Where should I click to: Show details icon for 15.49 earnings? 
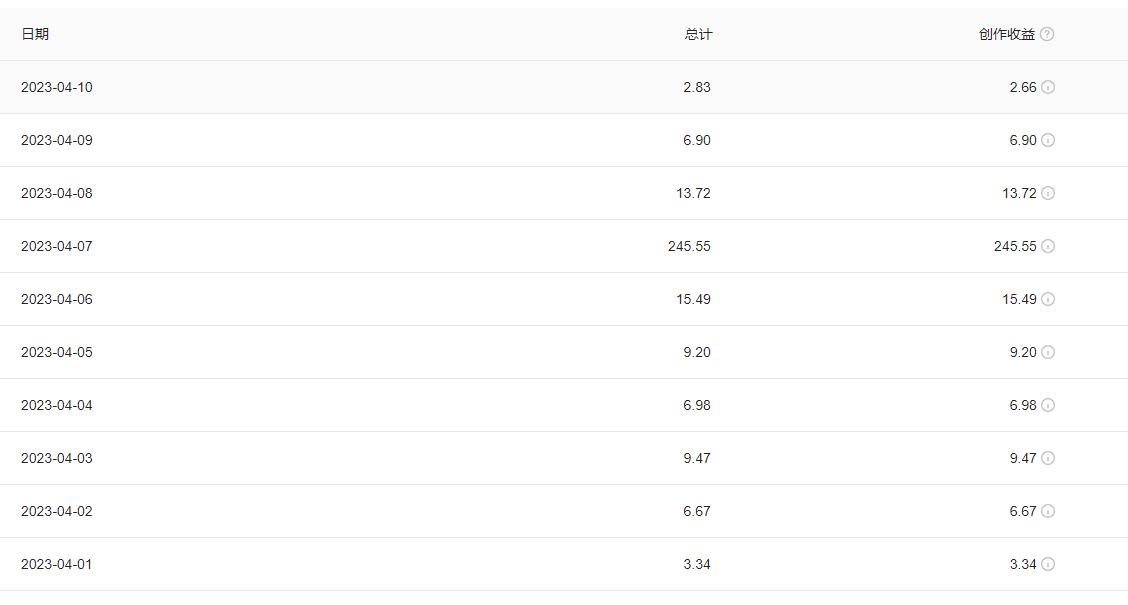[1048, 299]
